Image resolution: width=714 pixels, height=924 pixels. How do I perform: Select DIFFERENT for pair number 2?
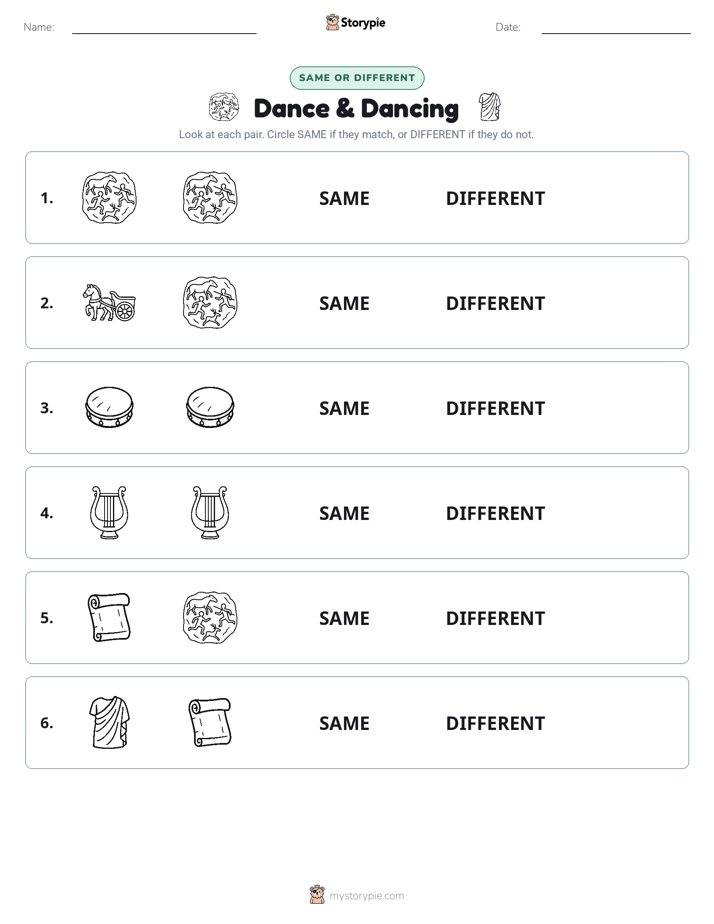495,303
